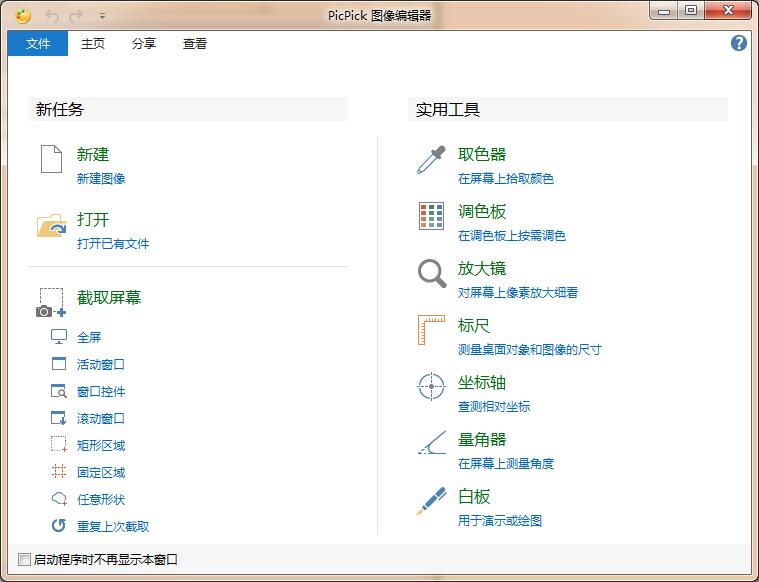
Task: Click the active window capture icon
Action: coord(59,364)
